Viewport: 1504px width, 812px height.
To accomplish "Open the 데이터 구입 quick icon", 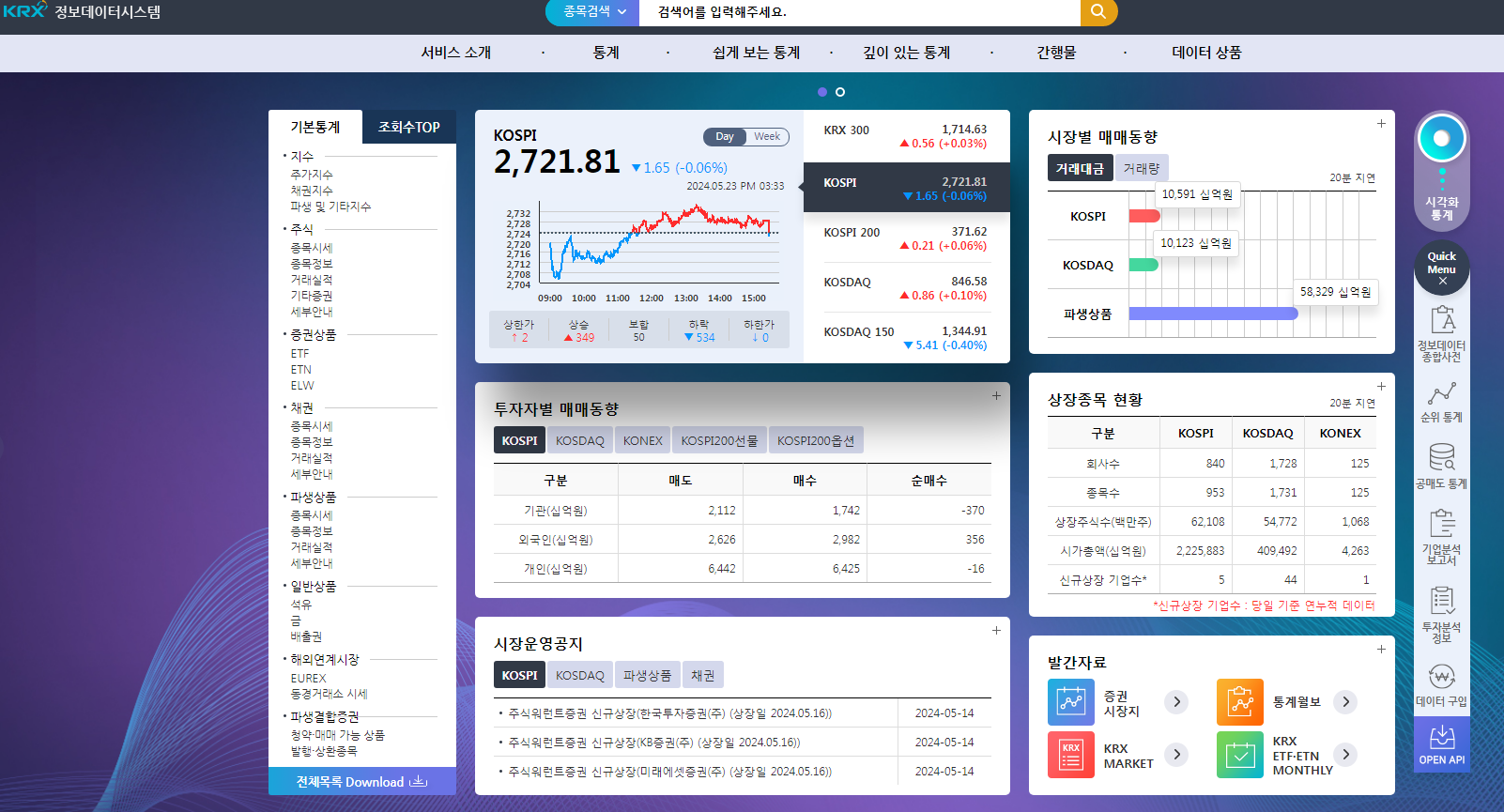I will click(1442, 685).
